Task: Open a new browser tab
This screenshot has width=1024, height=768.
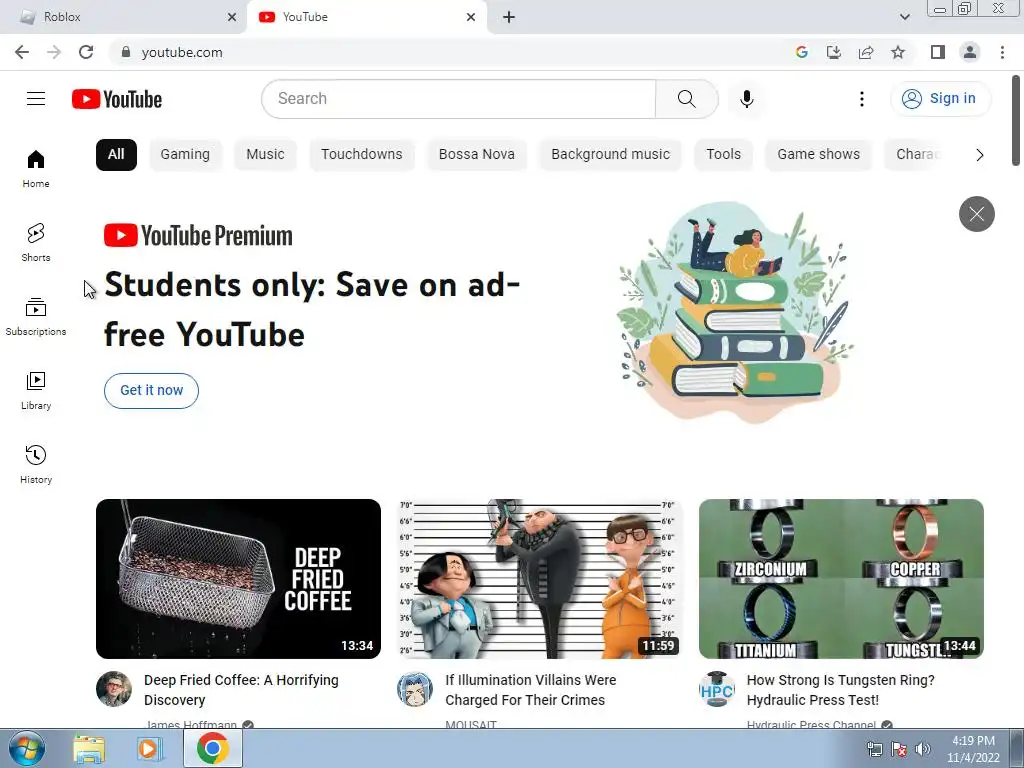Action: 509,17
